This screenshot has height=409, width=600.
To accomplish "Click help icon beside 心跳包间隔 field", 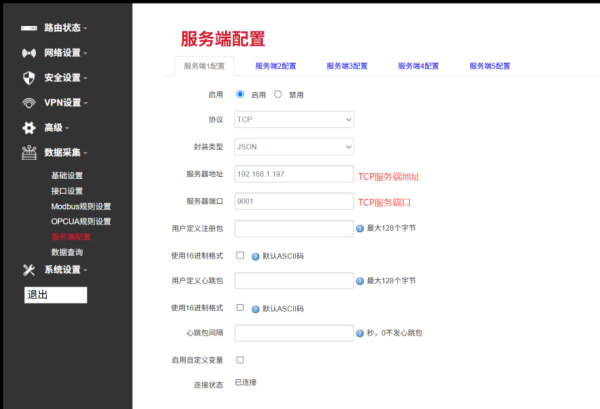I will click(x=360, y=333).
